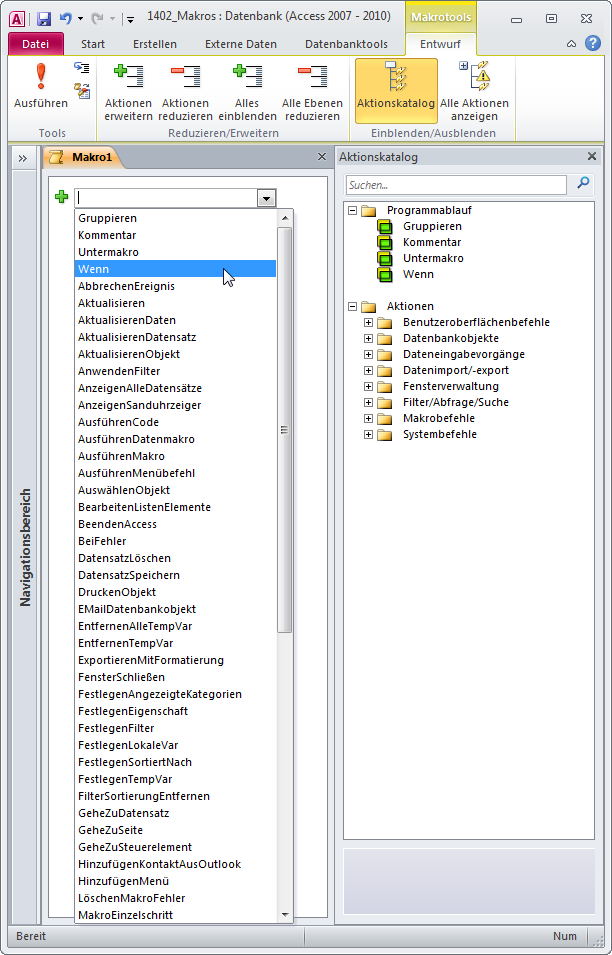The width and height of the screenshot is (612, 955).
Task: Click the green plus add-action icon
Action: tap(62, 198)
